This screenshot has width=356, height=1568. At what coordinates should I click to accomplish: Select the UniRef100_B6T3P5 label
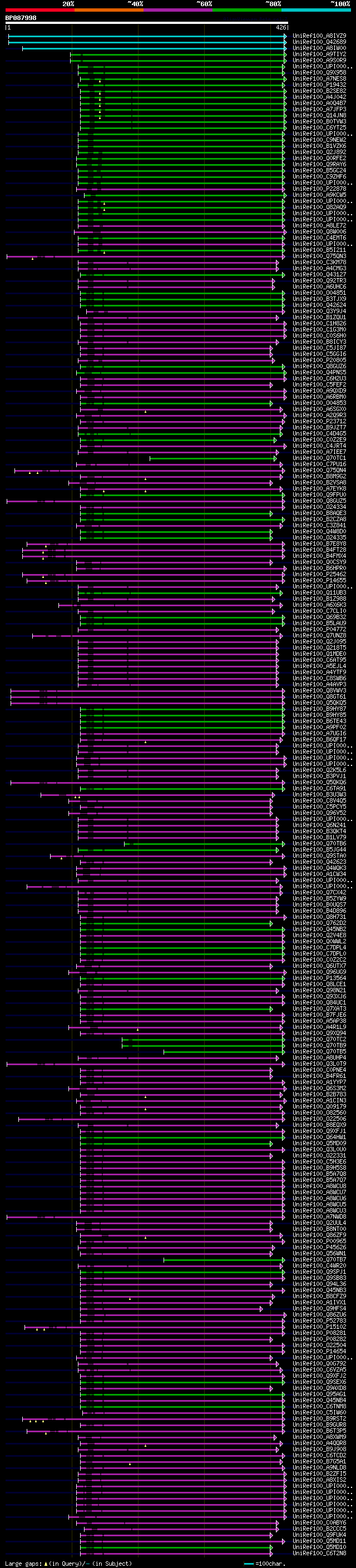[x=319, y=1431]
